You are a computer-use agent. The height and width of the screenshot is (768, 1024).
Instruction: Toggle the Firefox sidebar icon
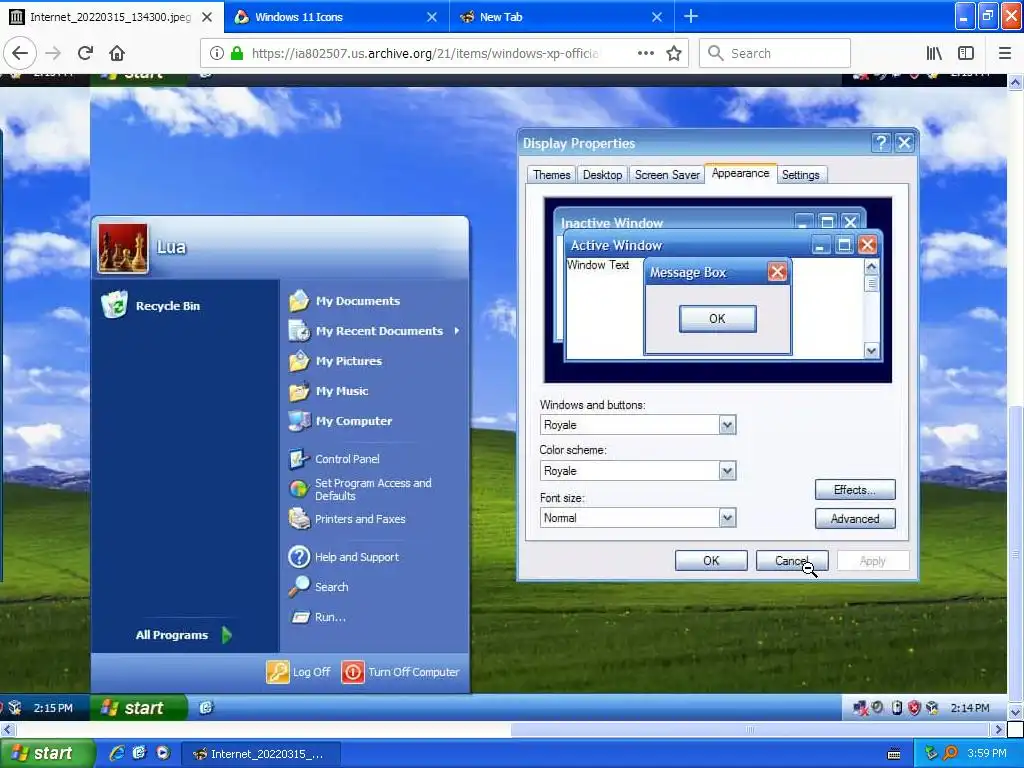966,53
